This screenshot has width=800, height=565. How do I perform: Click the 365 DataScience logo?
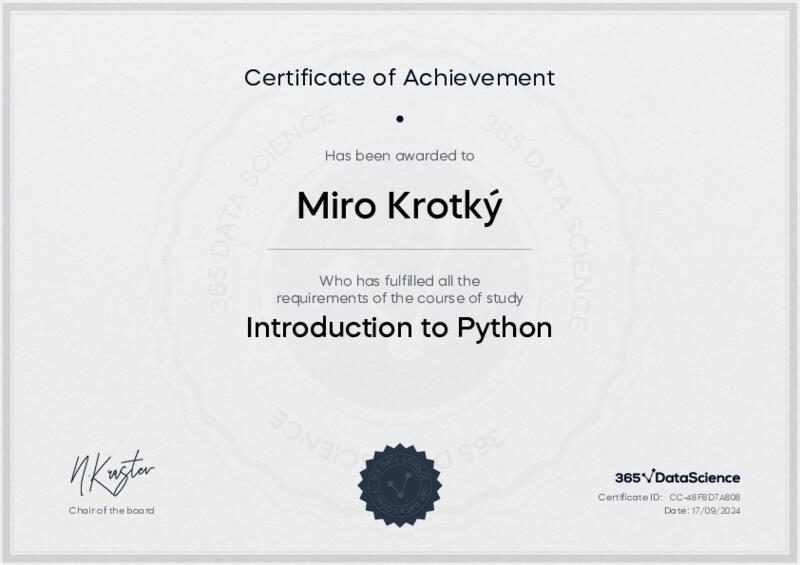point(677,477)
